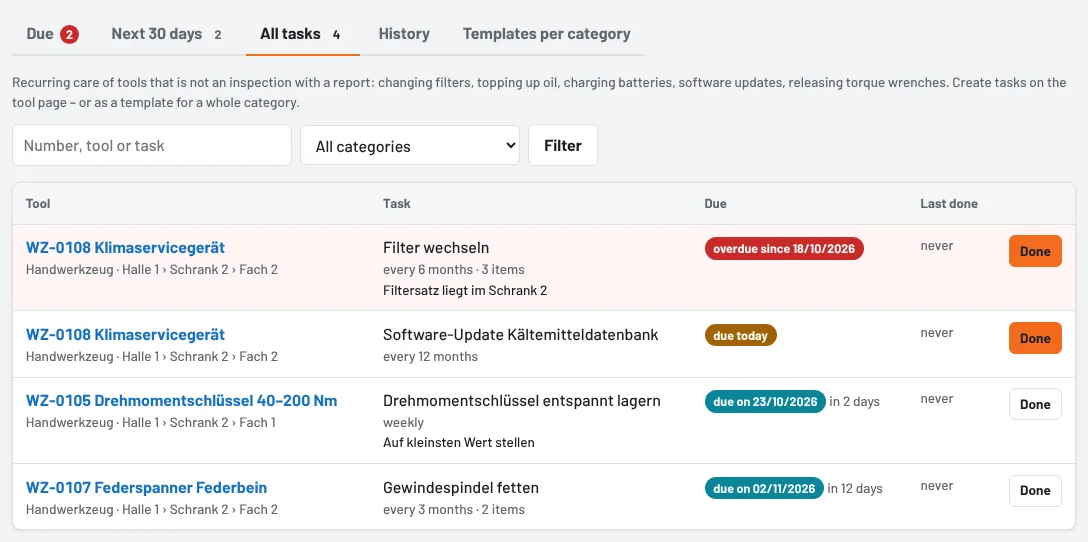Mark Drehmomentschlüssel entspannt lagern as Done
The image size is (1088, 542).
point(1035,404)
